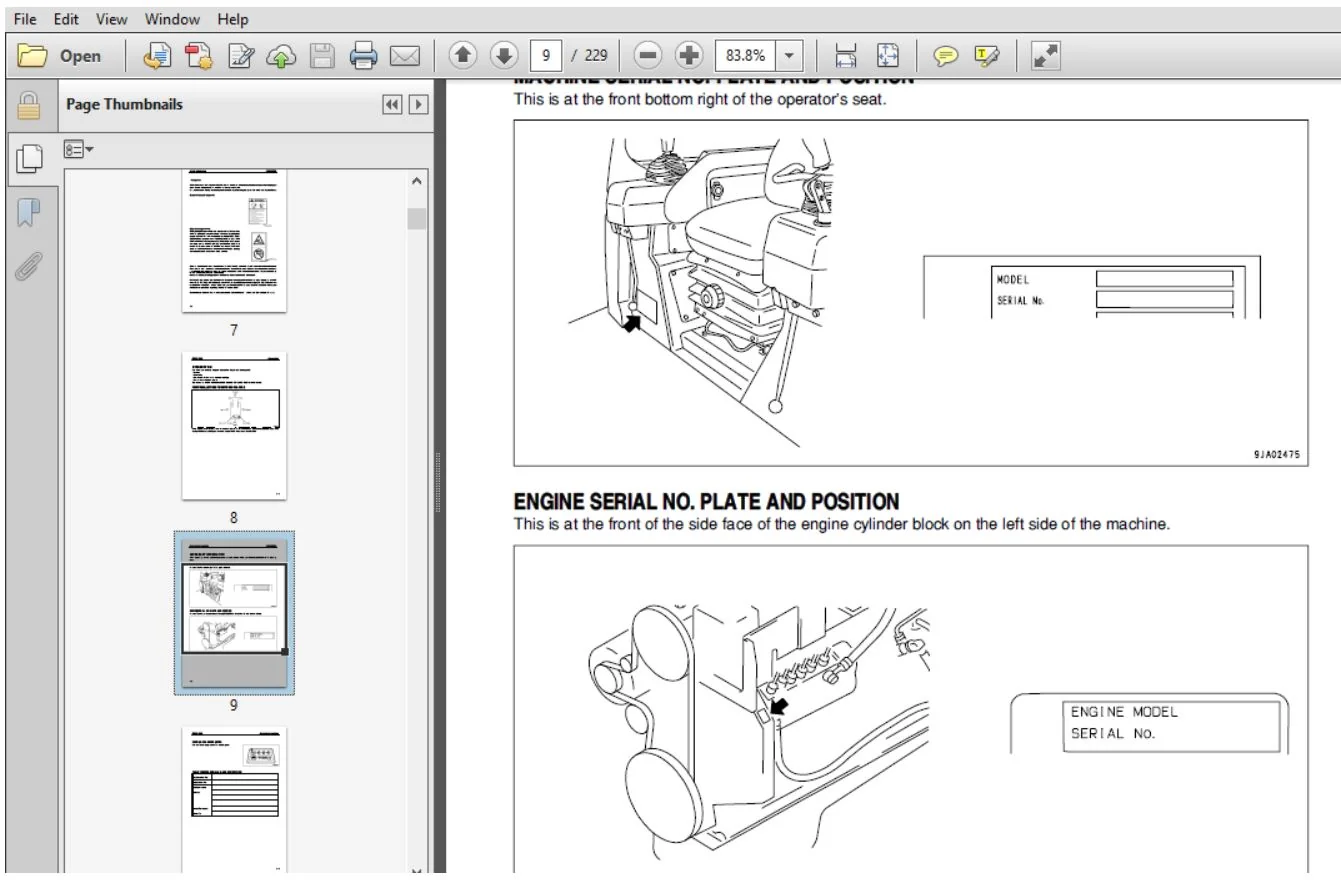Image resolution: width=1341 pixels, height=880 pixels.
Task: Click the Page Thumbnails panel title
Action: (124, 104)
